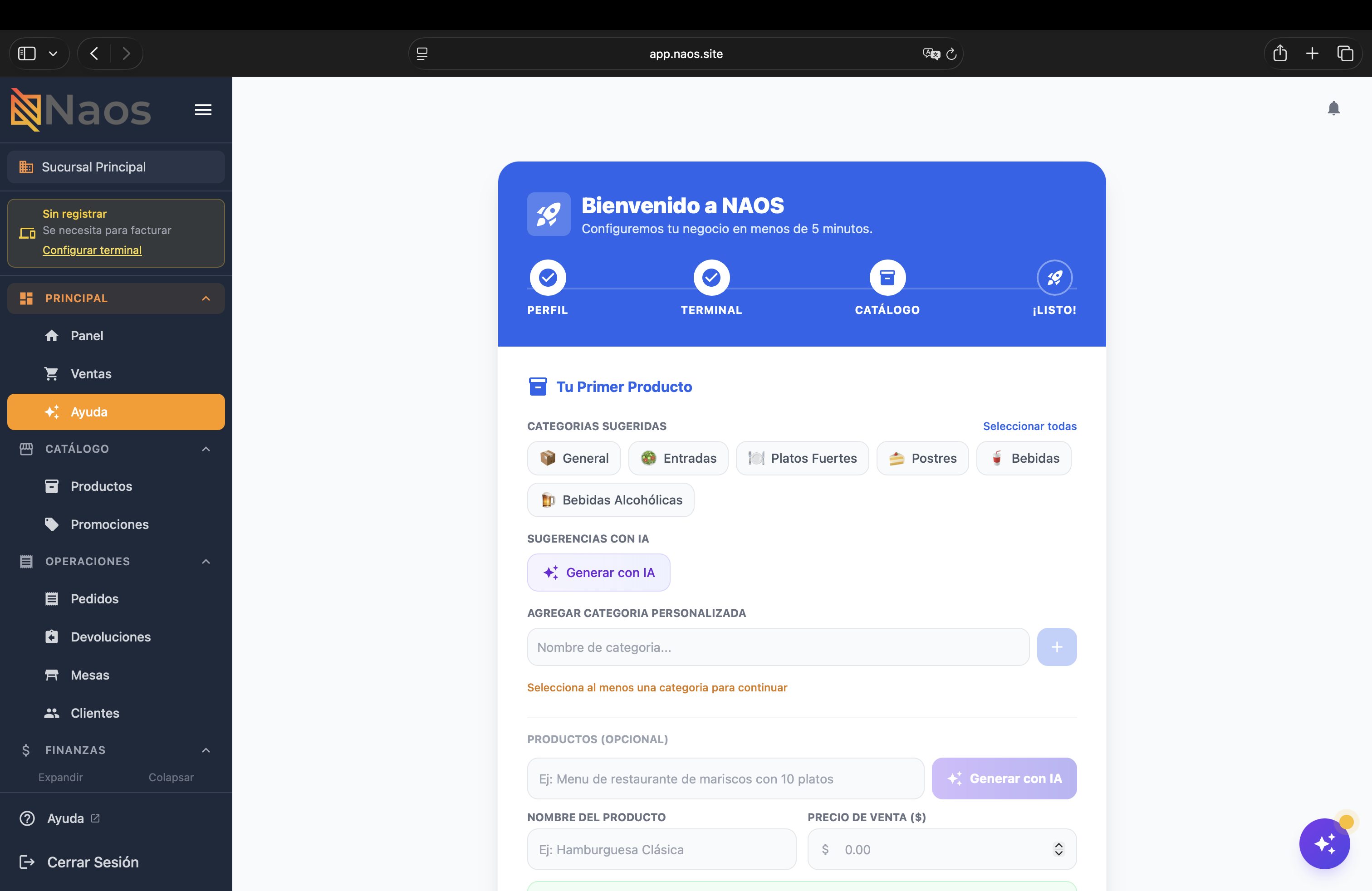The height and width of the screenshot is (891, 1372).
Task: Open Mesas in the sidebar
Action: click(x=116, y=675)
